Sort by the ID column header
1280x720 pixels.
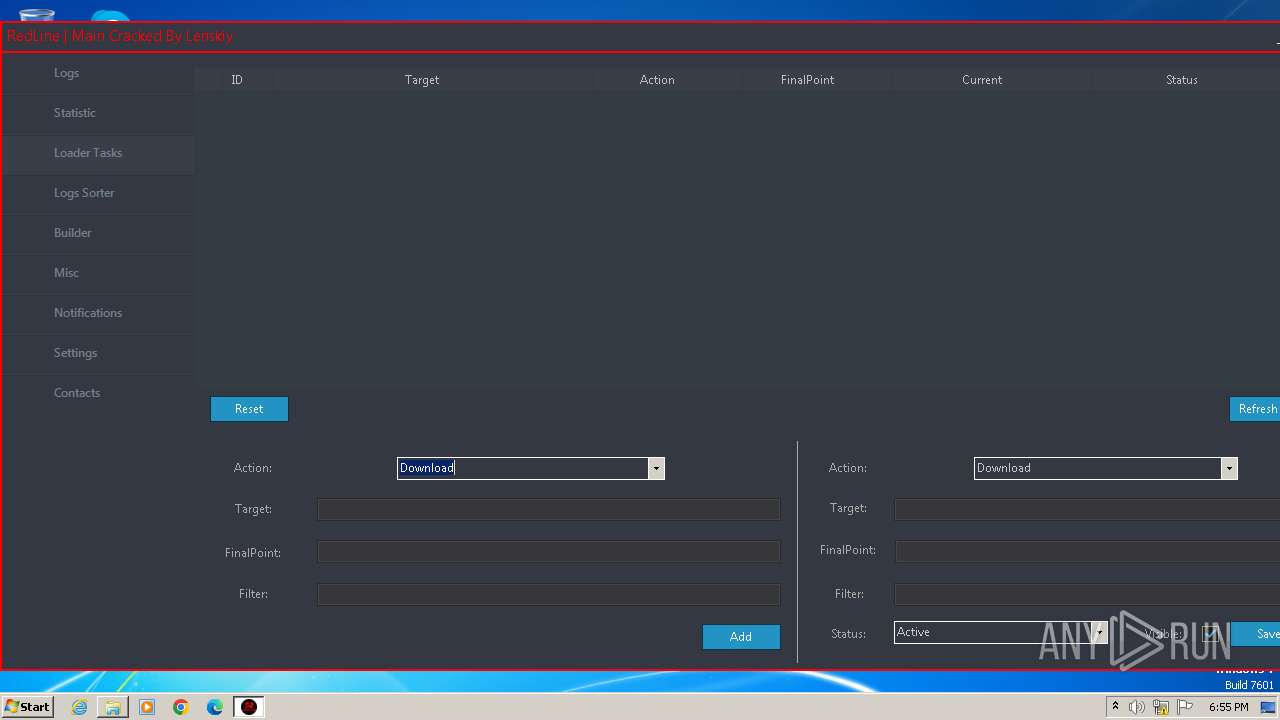coord(237,80)
